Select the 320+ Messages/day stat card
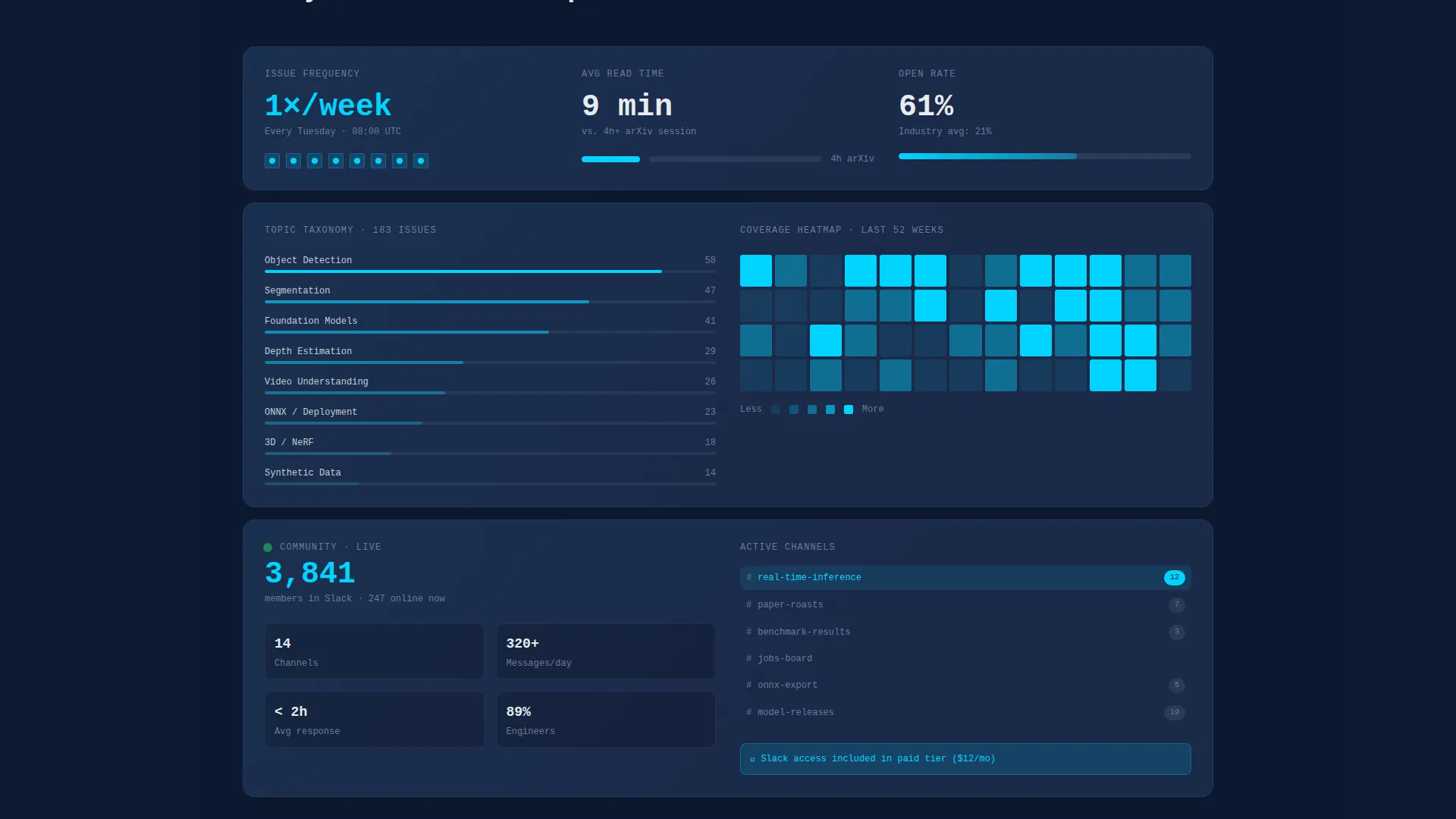The height and width of the screenshot is (819, 1456). (x=606, y=651)
